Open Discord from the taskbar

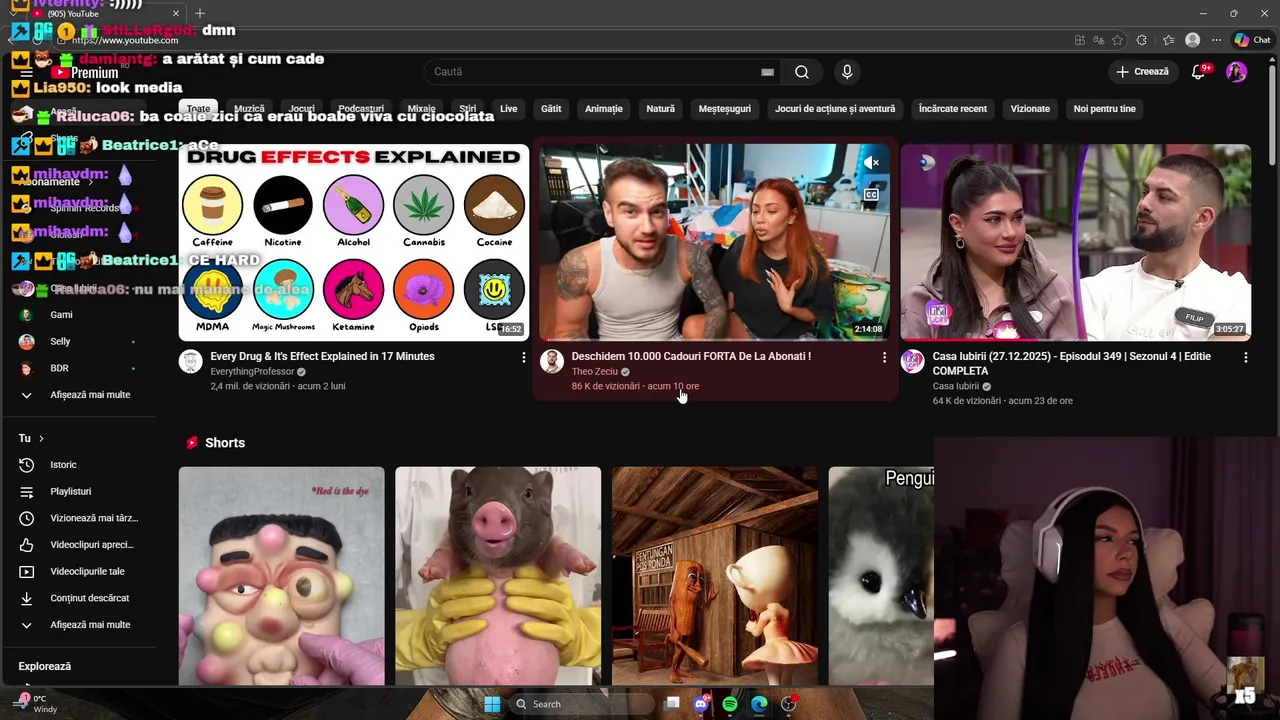tap(701, 704)
